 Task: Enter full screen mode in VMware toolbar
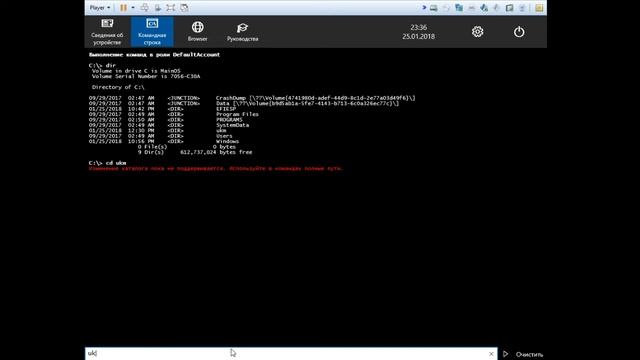coord(171,8)
